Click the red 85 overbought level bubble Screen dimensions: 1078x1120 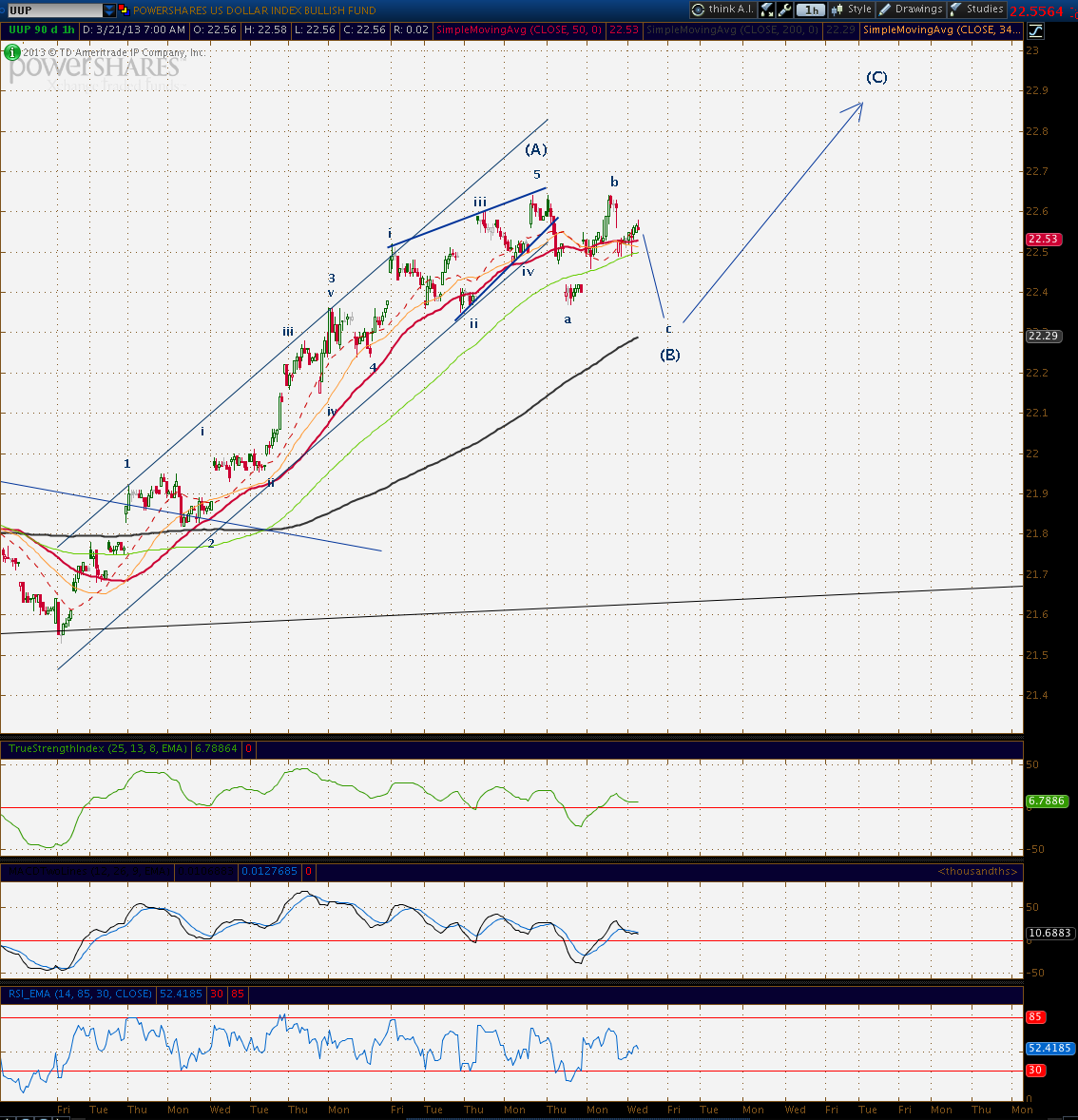(x=1035, y=1016)
